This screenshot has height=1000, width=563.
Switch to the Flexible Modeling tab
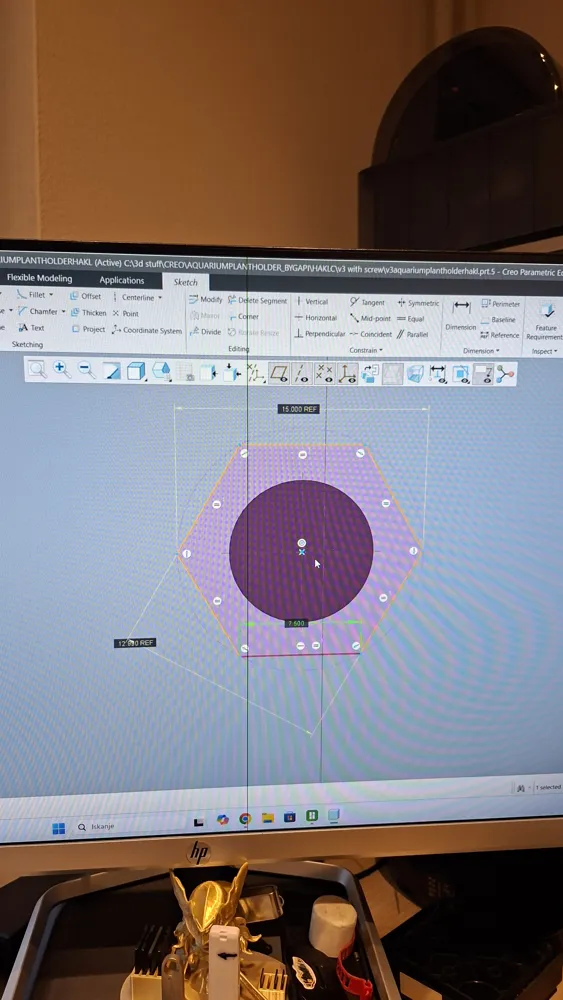40,279
